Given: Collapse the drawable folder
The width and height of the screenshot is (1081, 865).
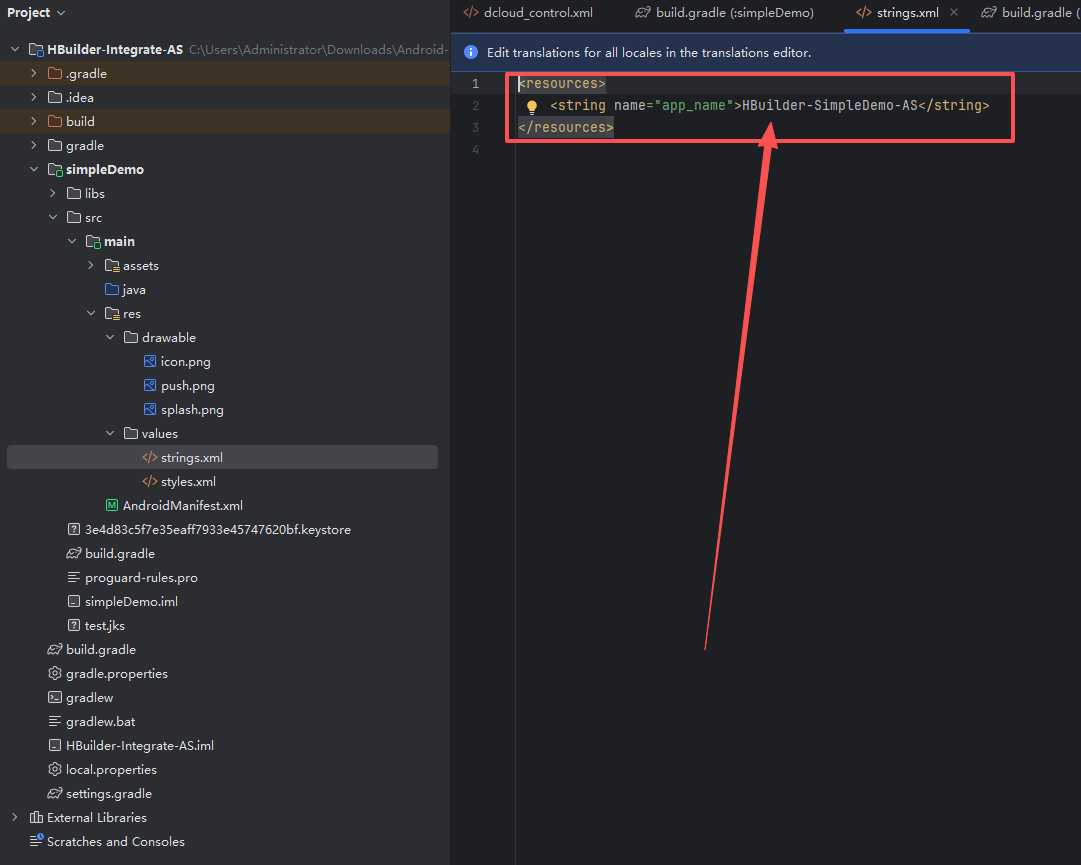Looking at the screenshot, I should (x=110, y=337).
